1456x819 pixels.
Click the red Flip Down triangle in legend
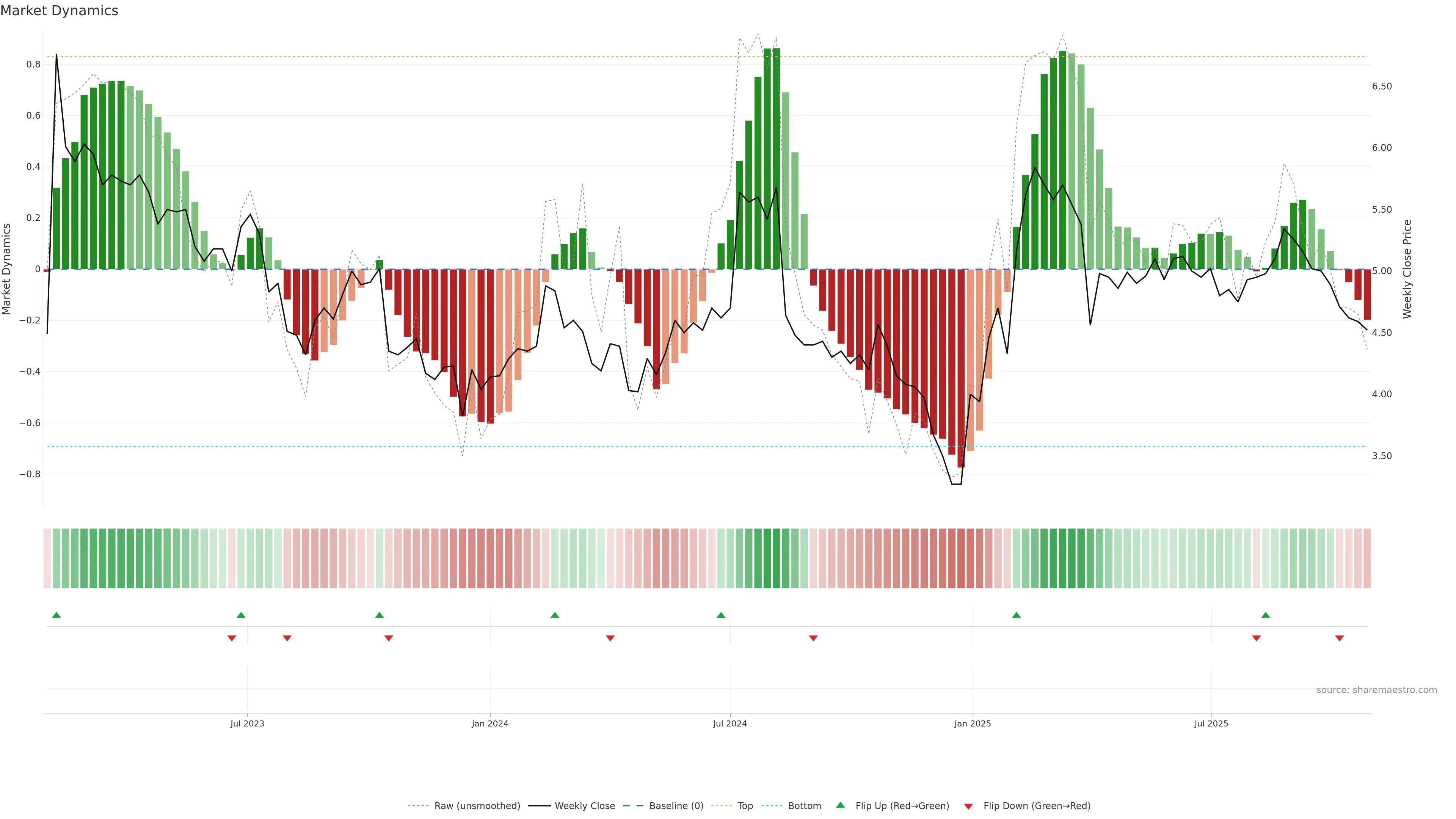[968, 806]
